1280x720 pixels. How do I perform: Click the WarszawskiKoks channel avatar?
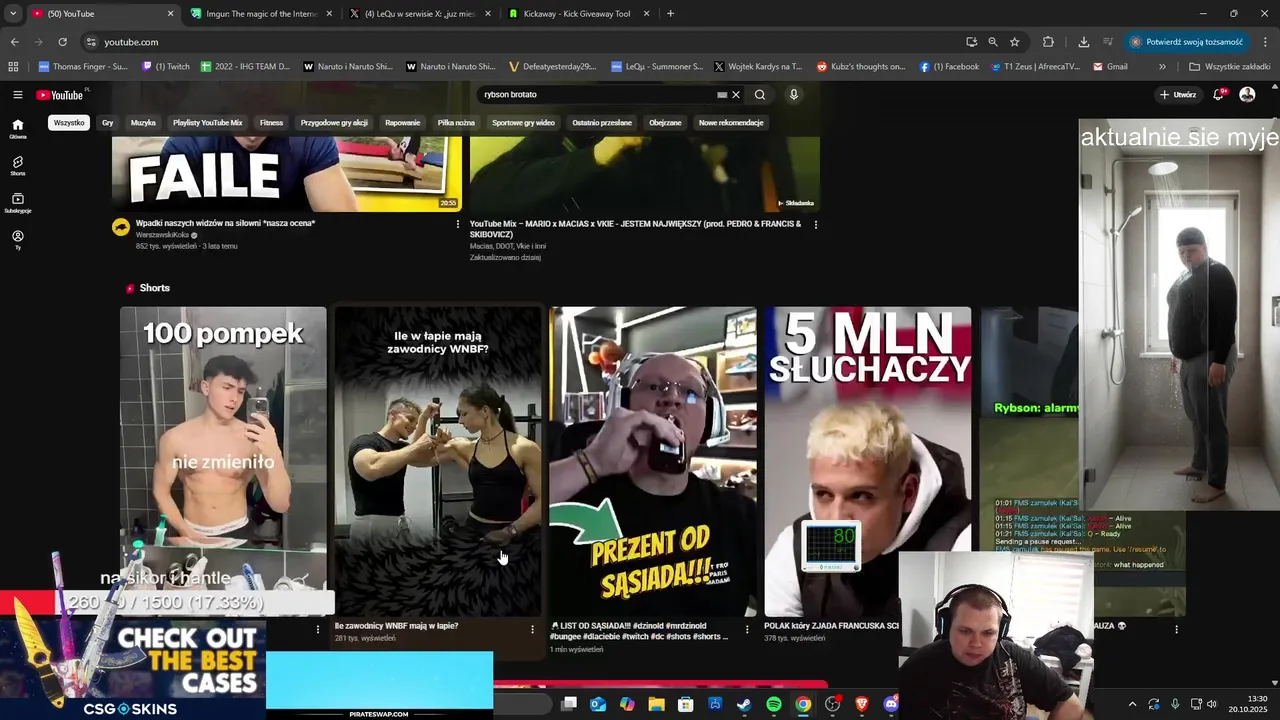[121, 227]
